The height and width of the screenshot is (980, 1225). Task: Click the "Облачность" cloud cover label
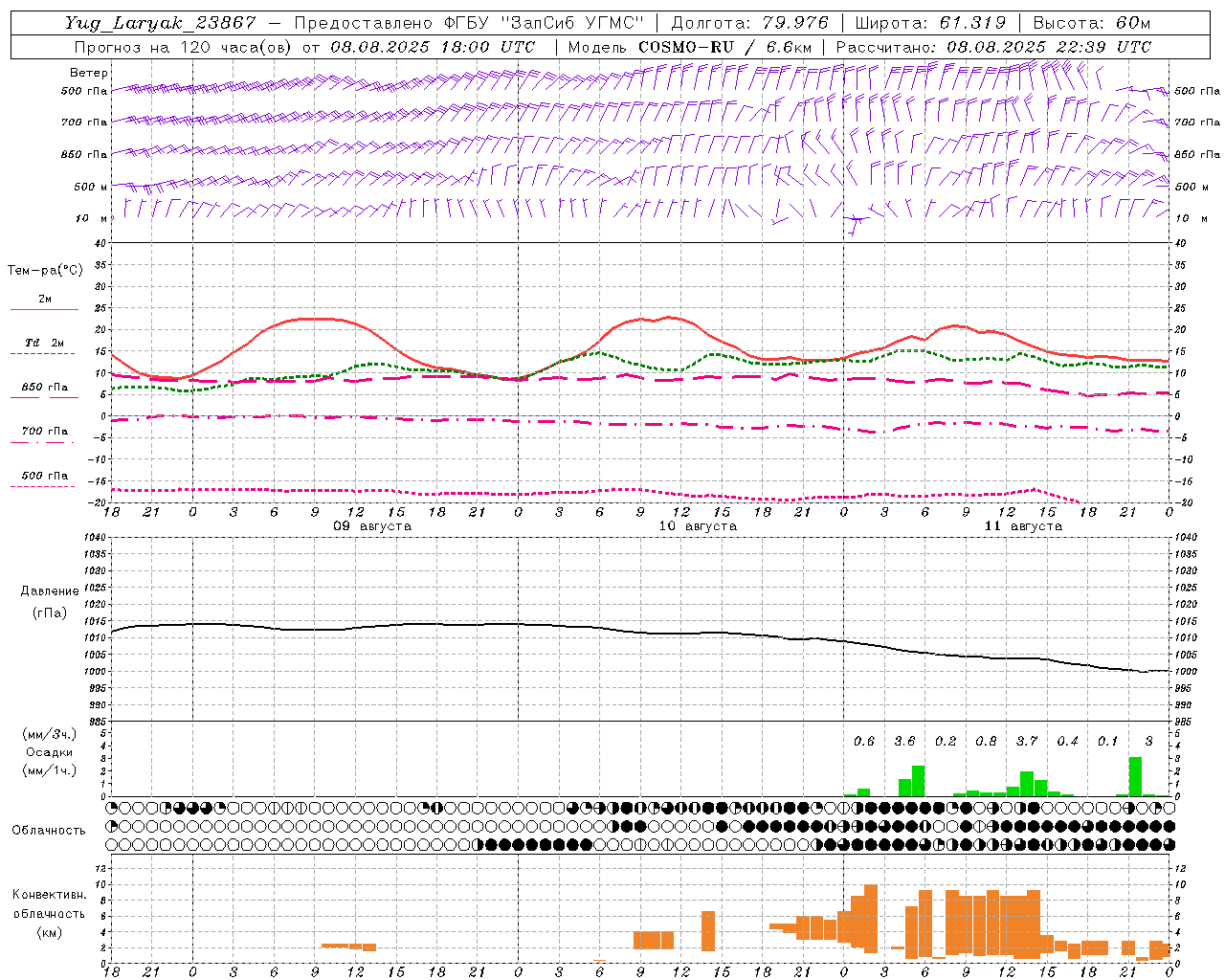[x=49, y=831]
